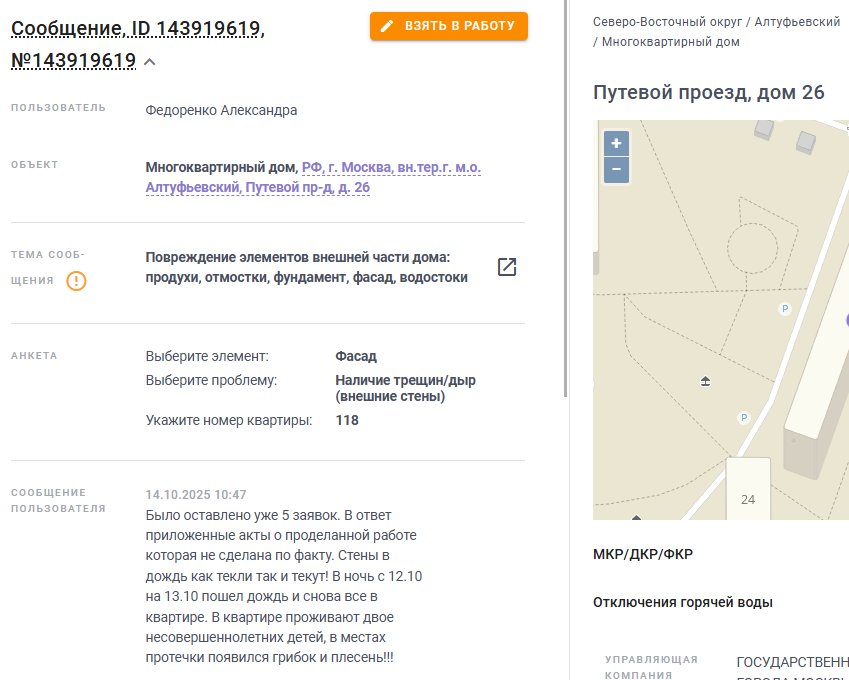This screenshot has width=849, height=680.
Task: Click the user message text body
Action: tap(284, 586)
